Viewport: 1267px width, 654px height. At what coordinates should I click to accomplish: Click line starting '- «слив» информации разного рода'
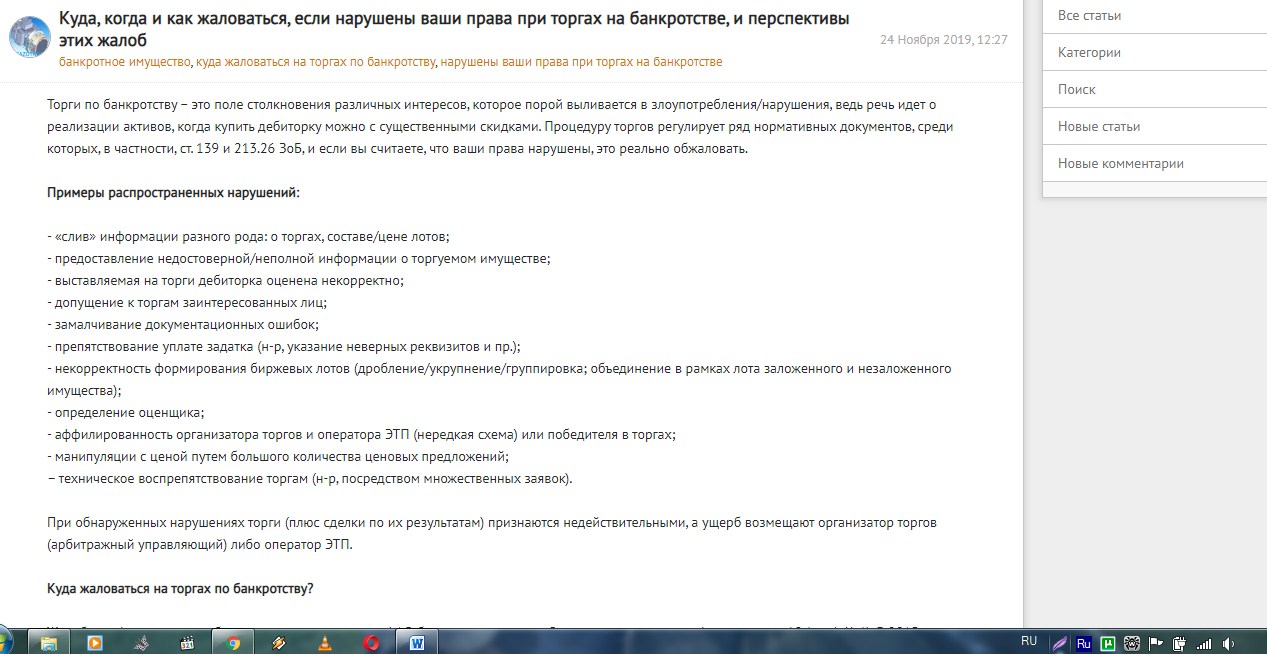(x=248, y=237)
